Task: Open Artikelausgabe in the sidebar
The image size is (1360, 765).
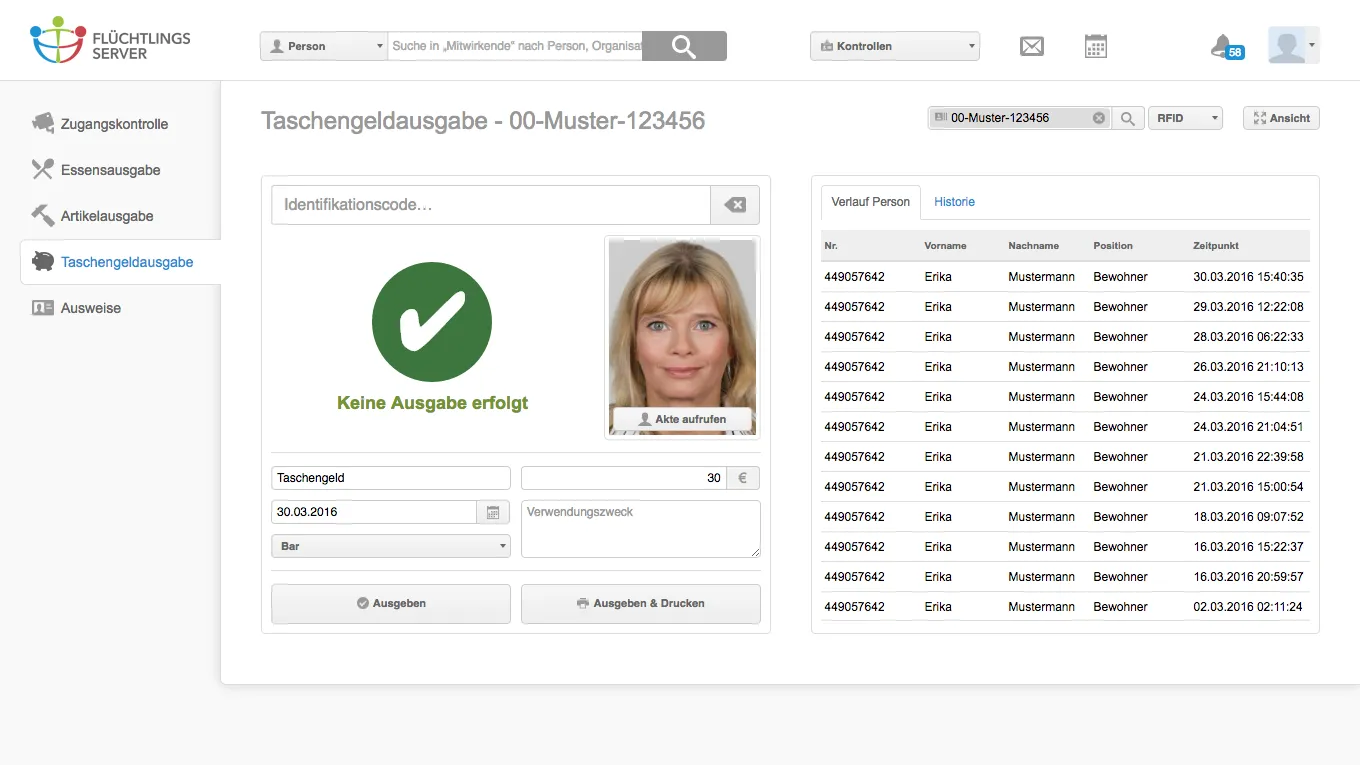Action: click(107, 216)
